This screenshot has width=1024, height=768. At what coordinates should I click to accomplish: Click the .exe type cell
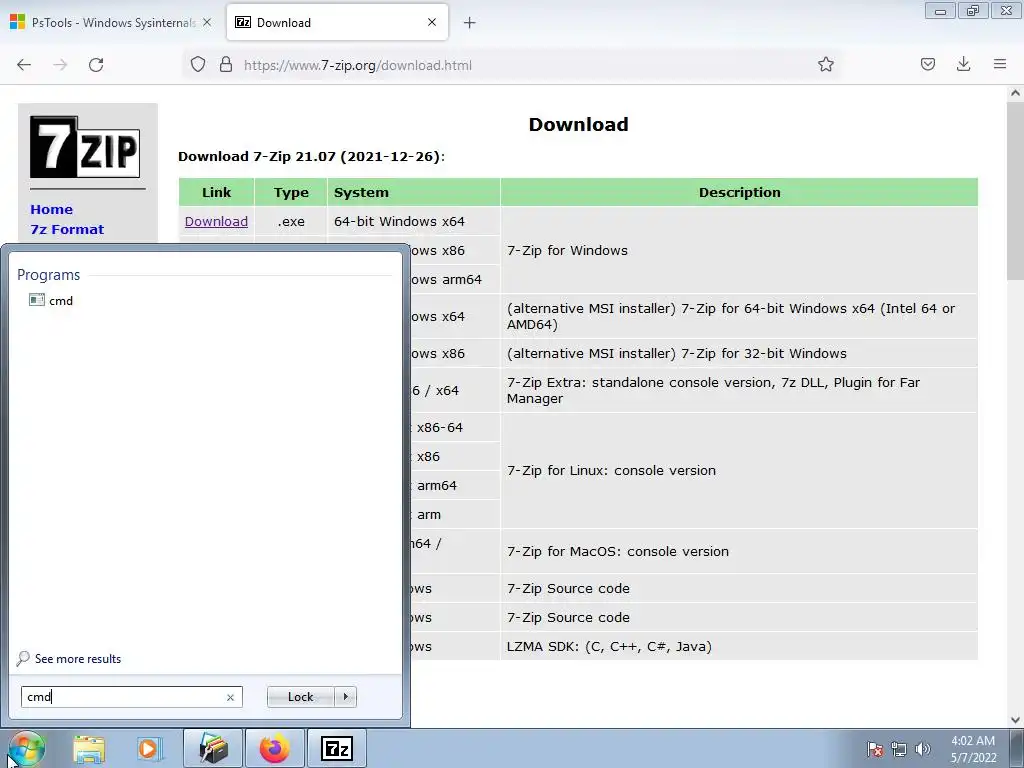(x=291, y=221)
